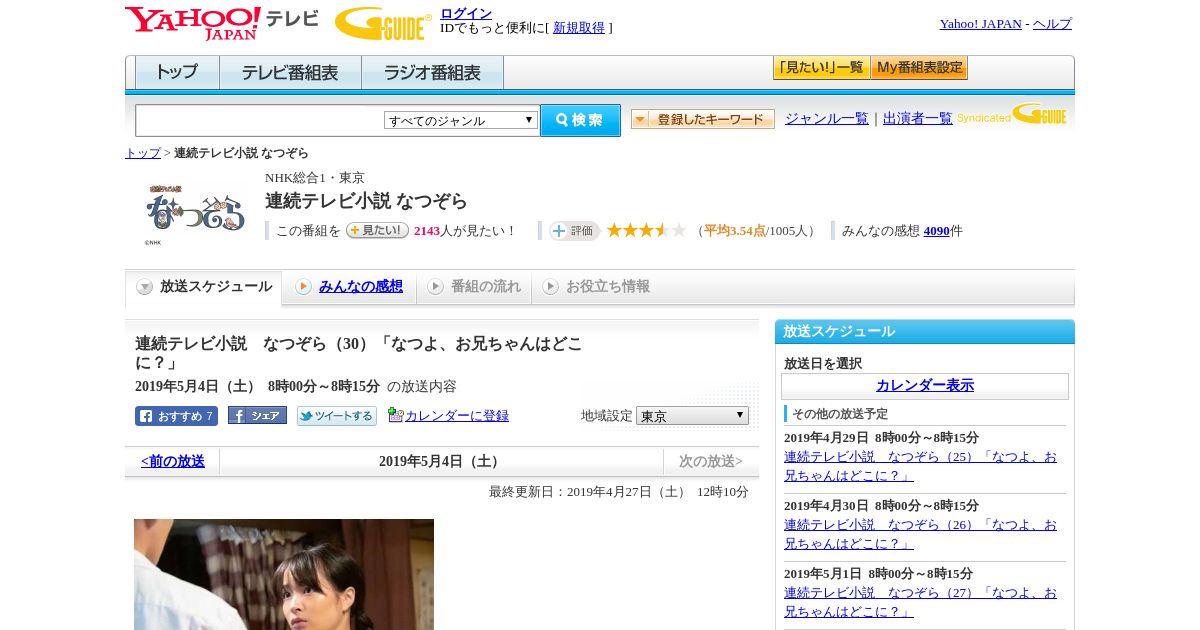Image resolution: width=1200 pixels, height=630 pixels.
Task: Click the 番組の流れ gray play icon
Action: pyautogui.click(x=436, y=287)
